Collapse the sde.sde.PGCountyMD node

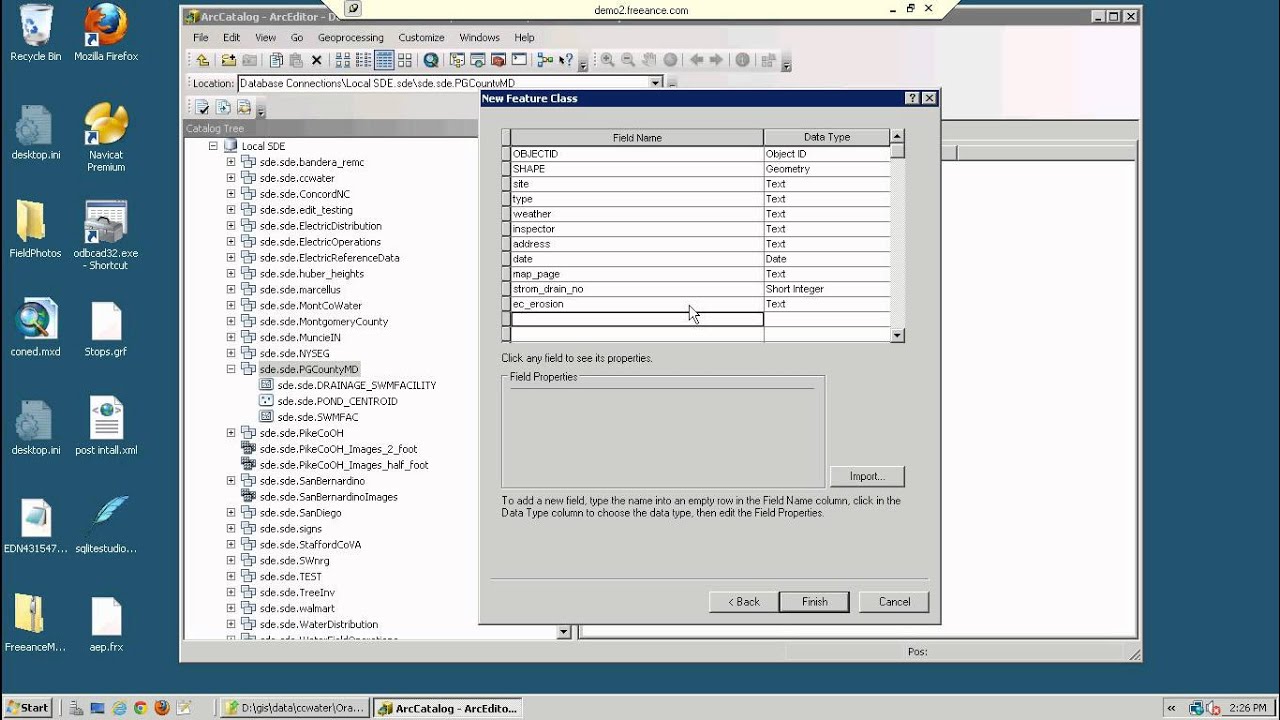231,369
